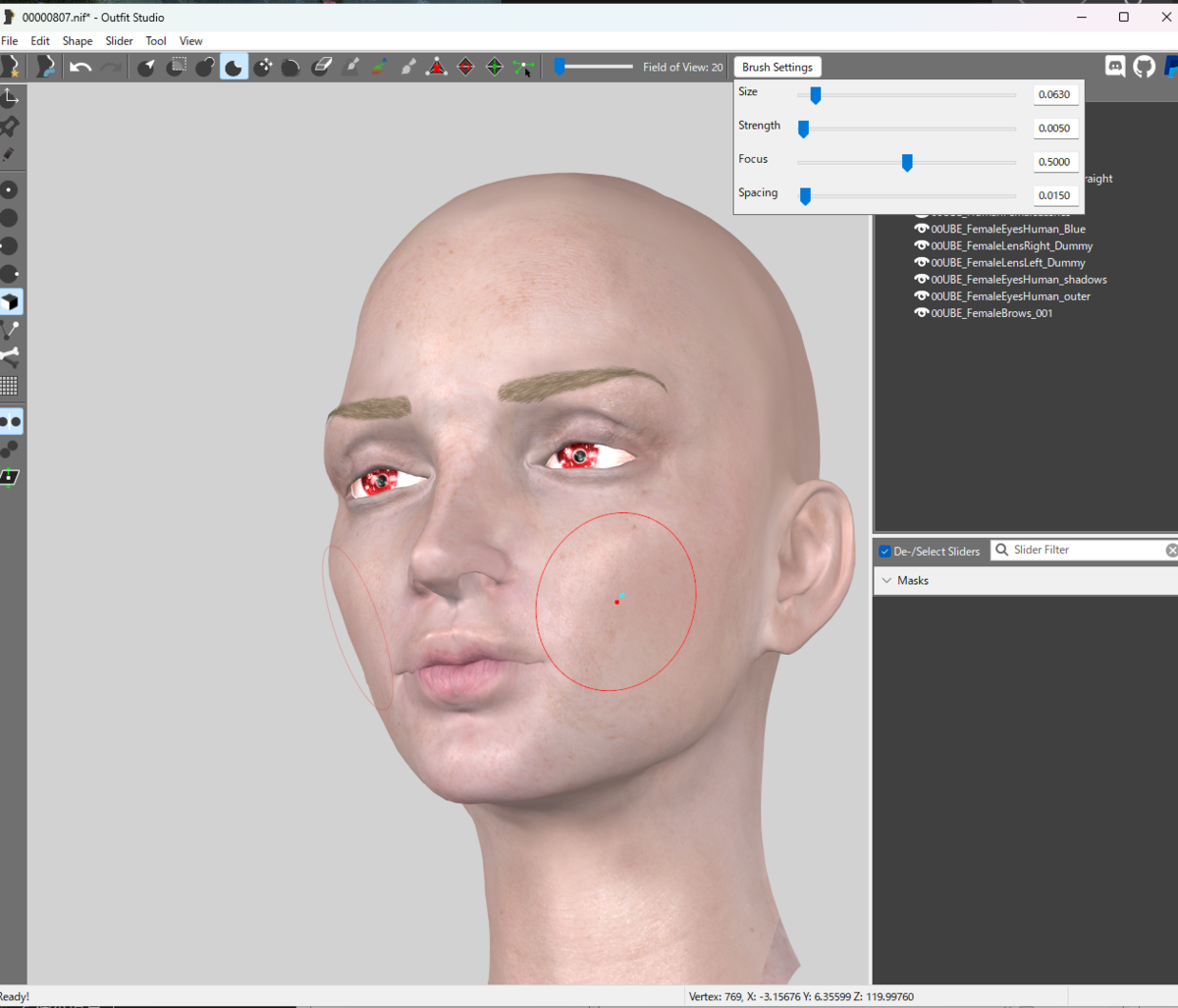Toggle the green-axis plane icon in sidebar

(11, 478)
